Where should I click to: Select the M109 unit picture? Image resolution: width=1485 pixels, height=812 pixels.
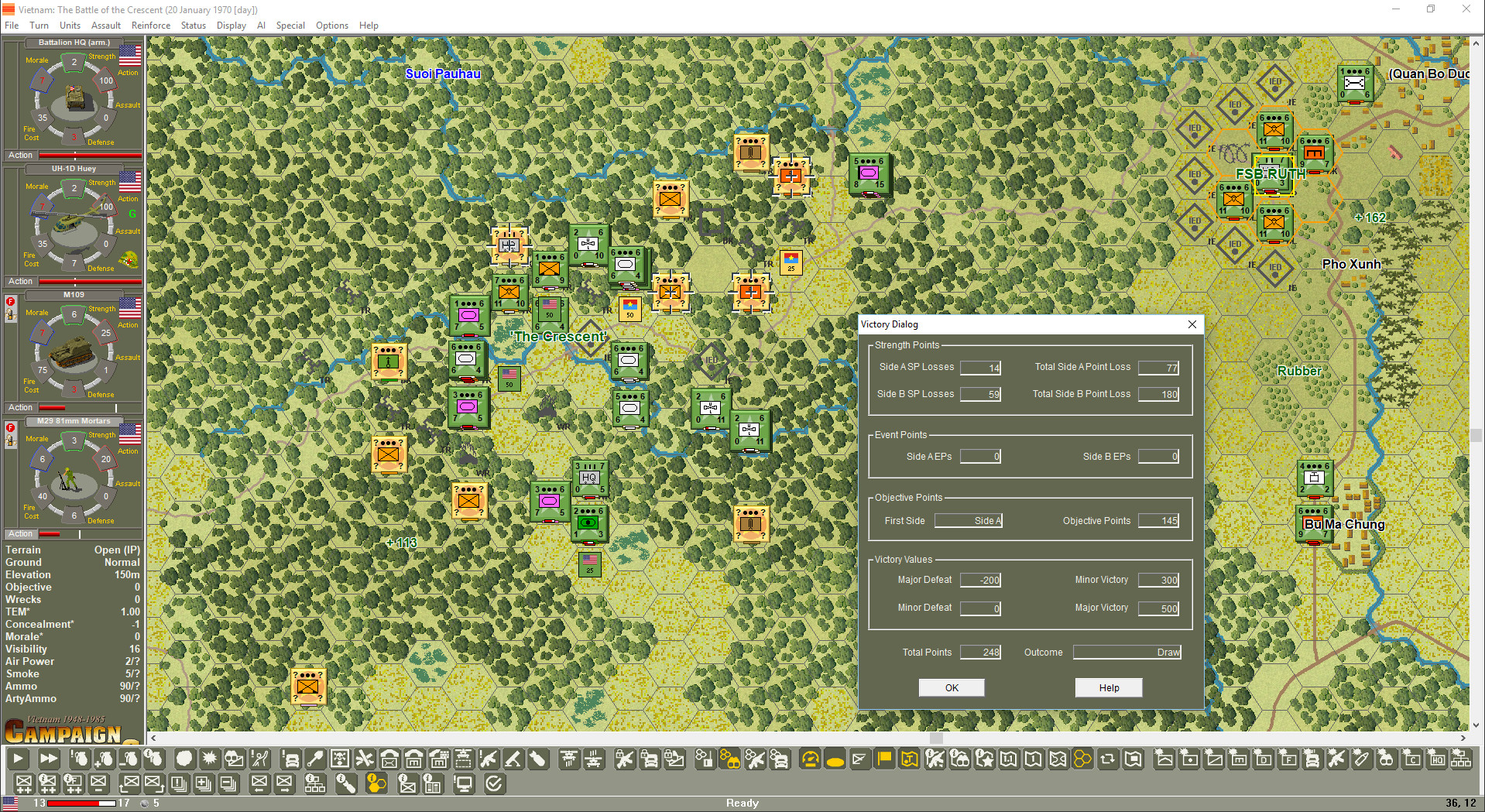point(74,352)
